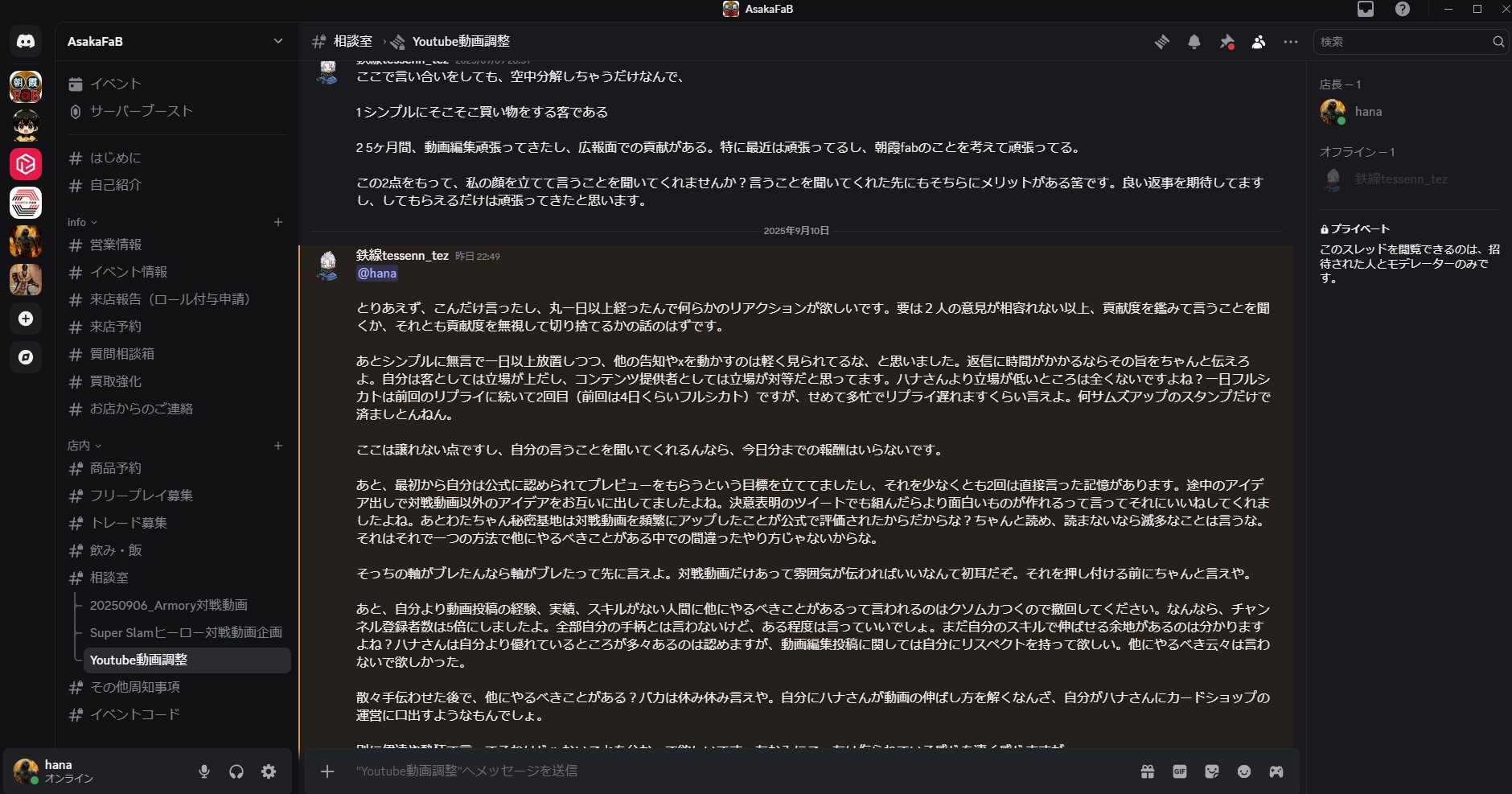Open the 商品予約 forum channel
1512x794 pixels.
tap(176, 468)
